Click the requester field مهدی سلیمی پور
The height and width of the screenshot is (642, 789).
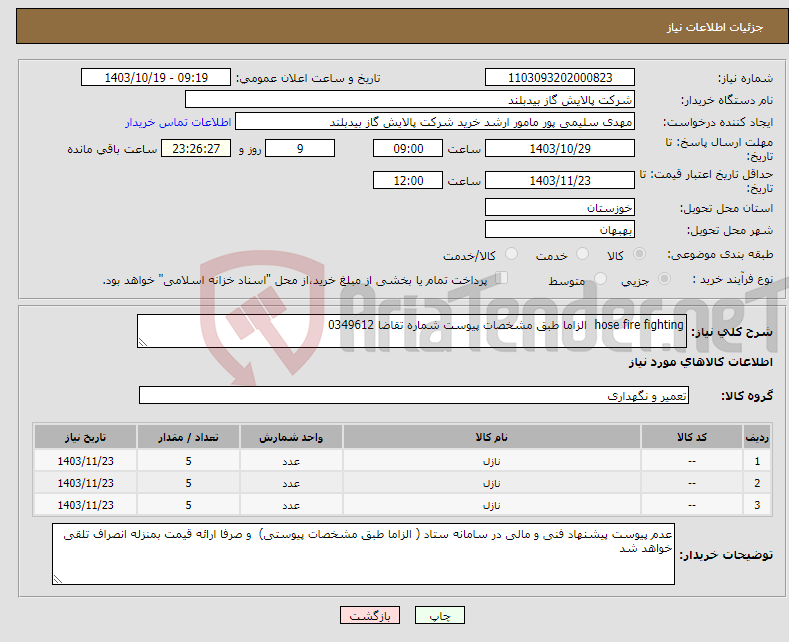(435, 122)
